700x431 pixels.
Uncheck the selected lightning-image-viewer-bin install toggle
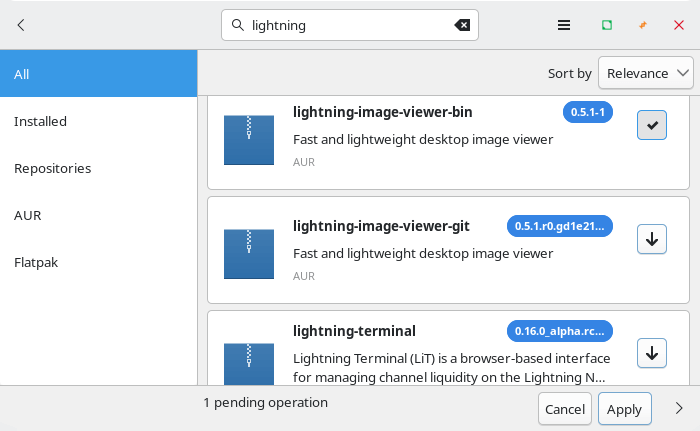coord(652,125)
